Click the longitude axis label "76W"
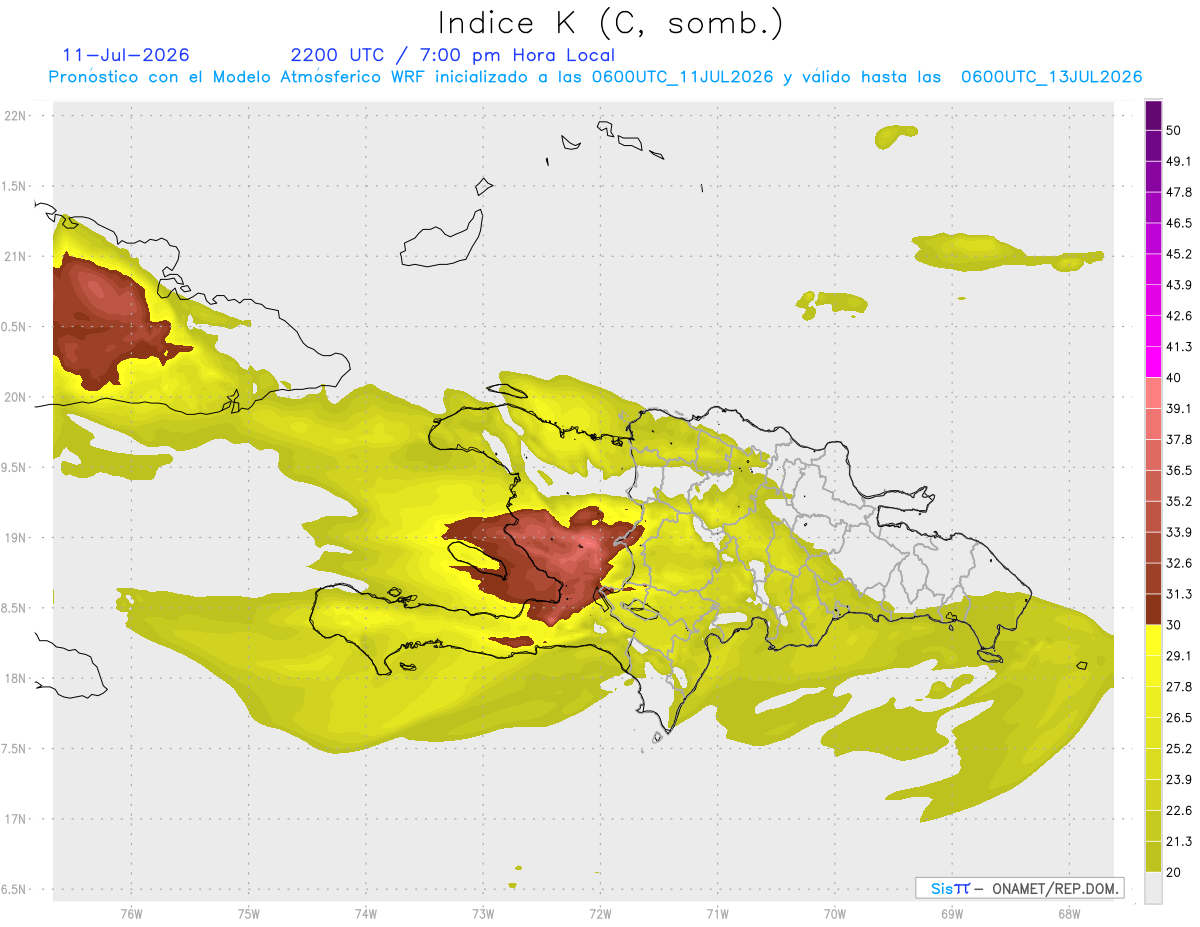The height and width of the screenshot is (927, 1200). [131, 914]
